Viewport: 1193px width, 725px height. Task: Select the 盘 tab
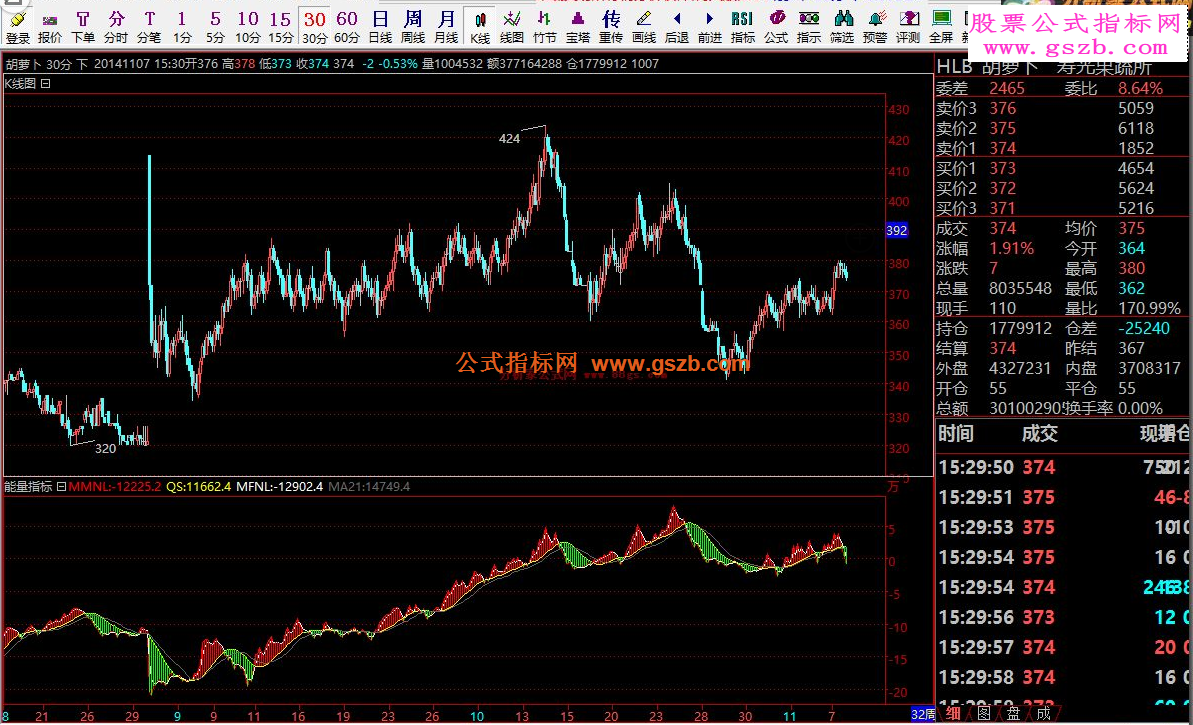coord(1013,714)
